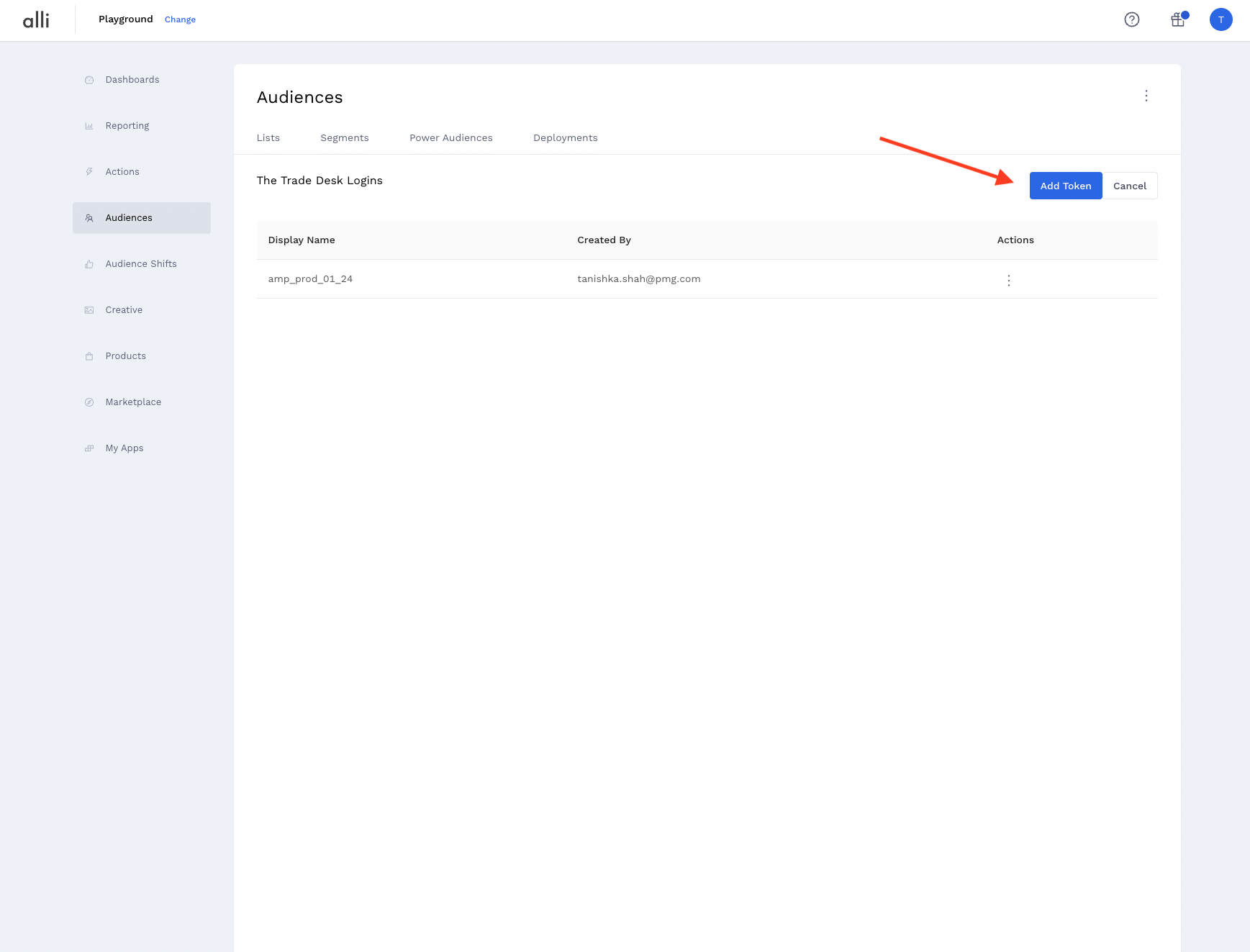Screen dimensions: 1250x952
Task: Click the Products bag icon
Action: pyautogui.click(x=89, y=356)
